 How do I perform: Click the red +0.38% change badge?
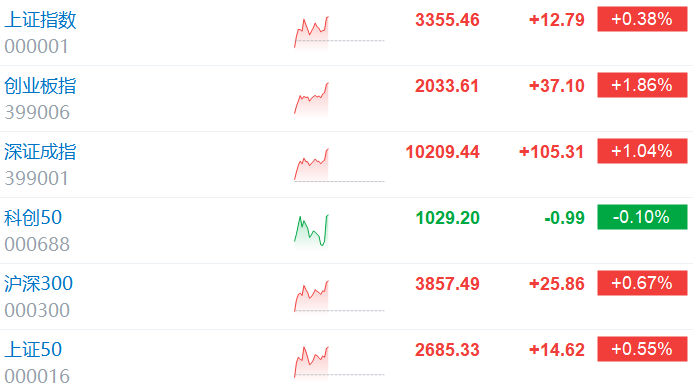(642, 19)
